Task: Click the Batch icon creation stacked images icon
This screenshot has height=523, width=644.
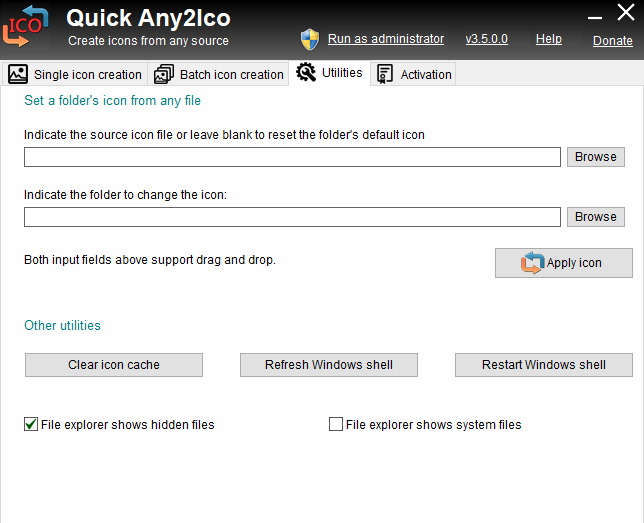Action: point(164,74)
